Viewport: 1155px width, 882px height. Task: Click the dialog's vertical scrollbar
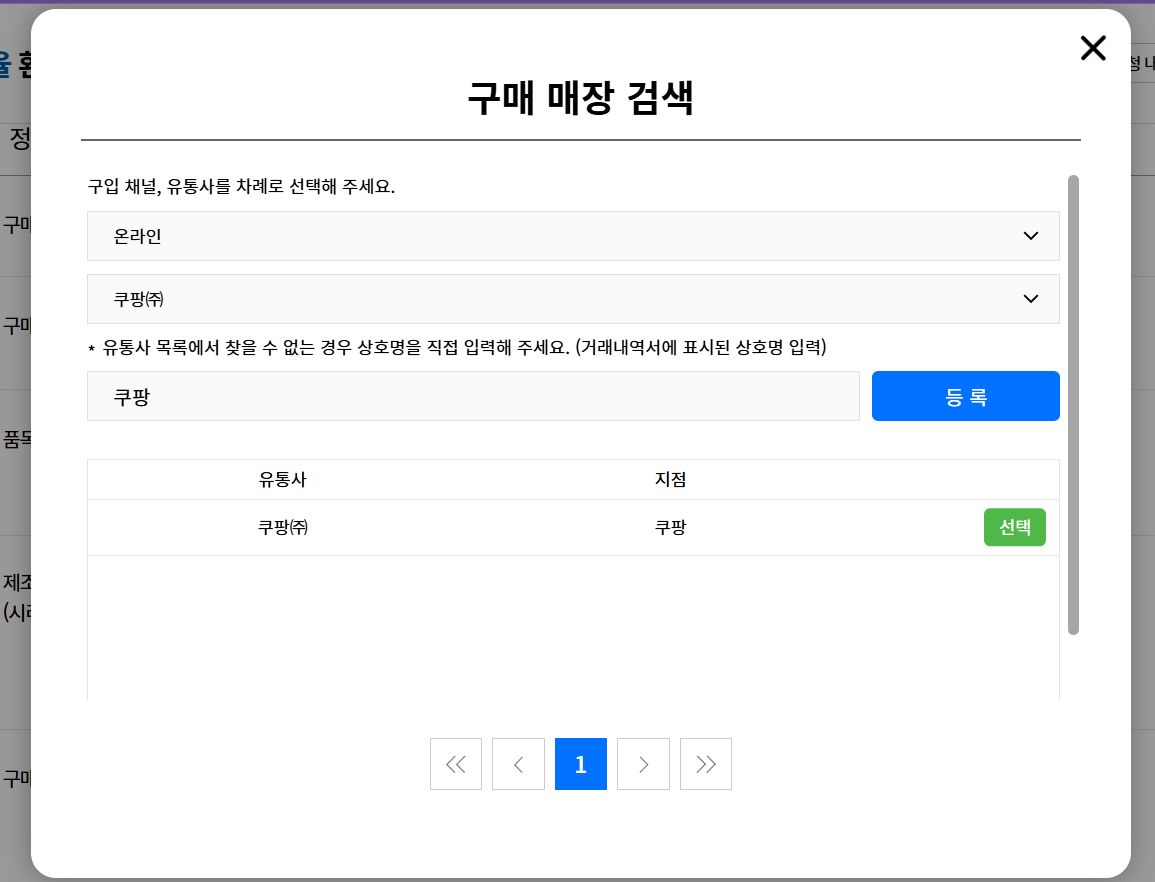(x=1073, y=405)
